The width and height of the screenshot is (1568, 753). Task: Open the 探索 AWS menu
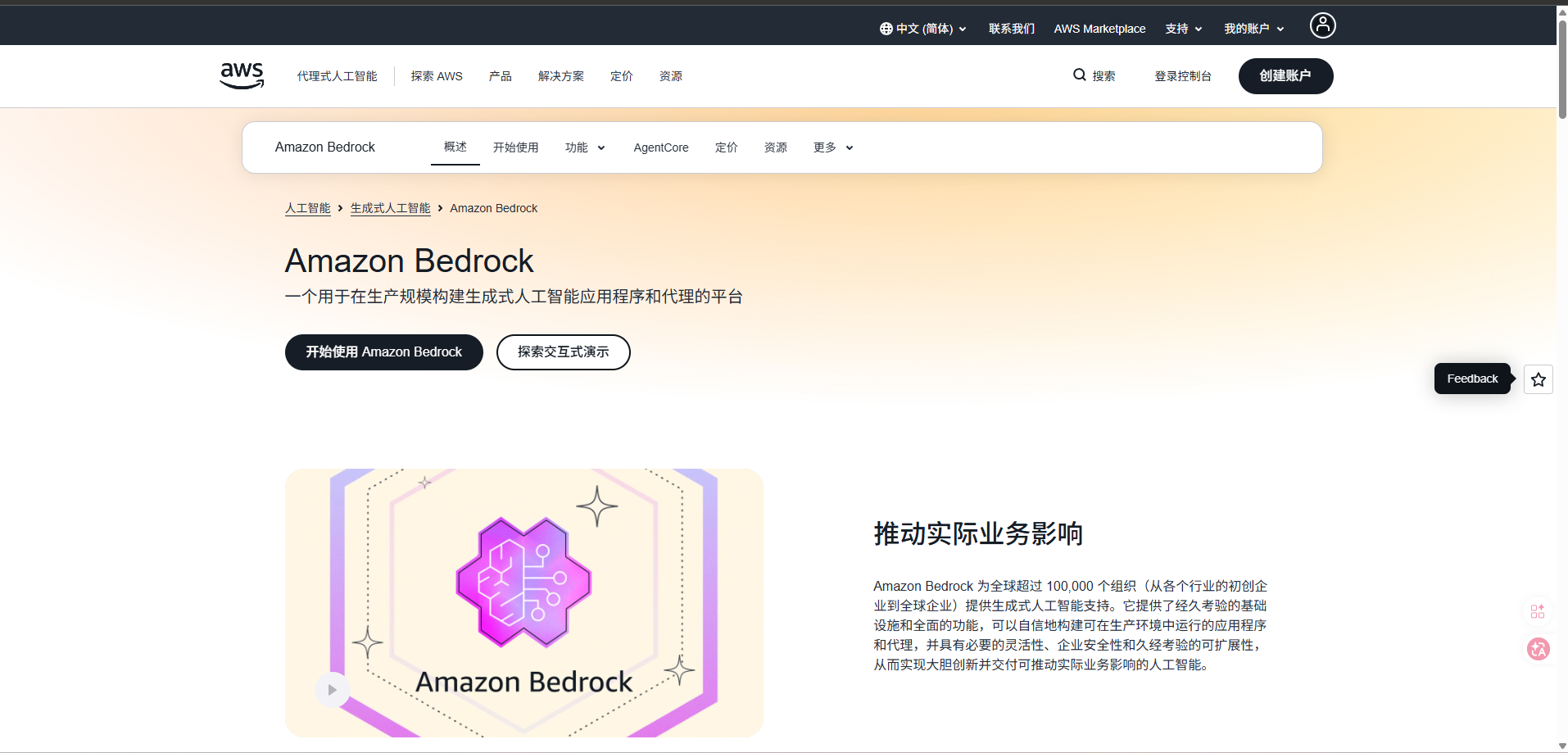pos(437,76)
